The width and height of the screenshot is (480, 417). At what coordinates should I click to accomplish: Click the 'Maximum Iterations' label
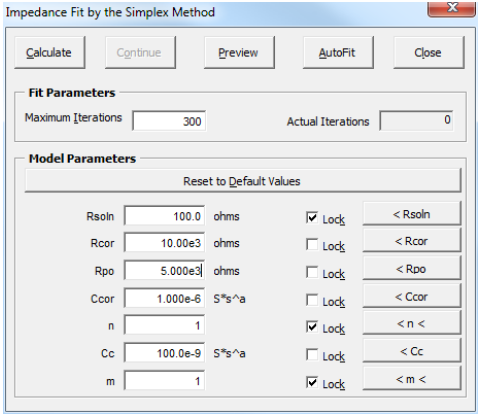74,118
